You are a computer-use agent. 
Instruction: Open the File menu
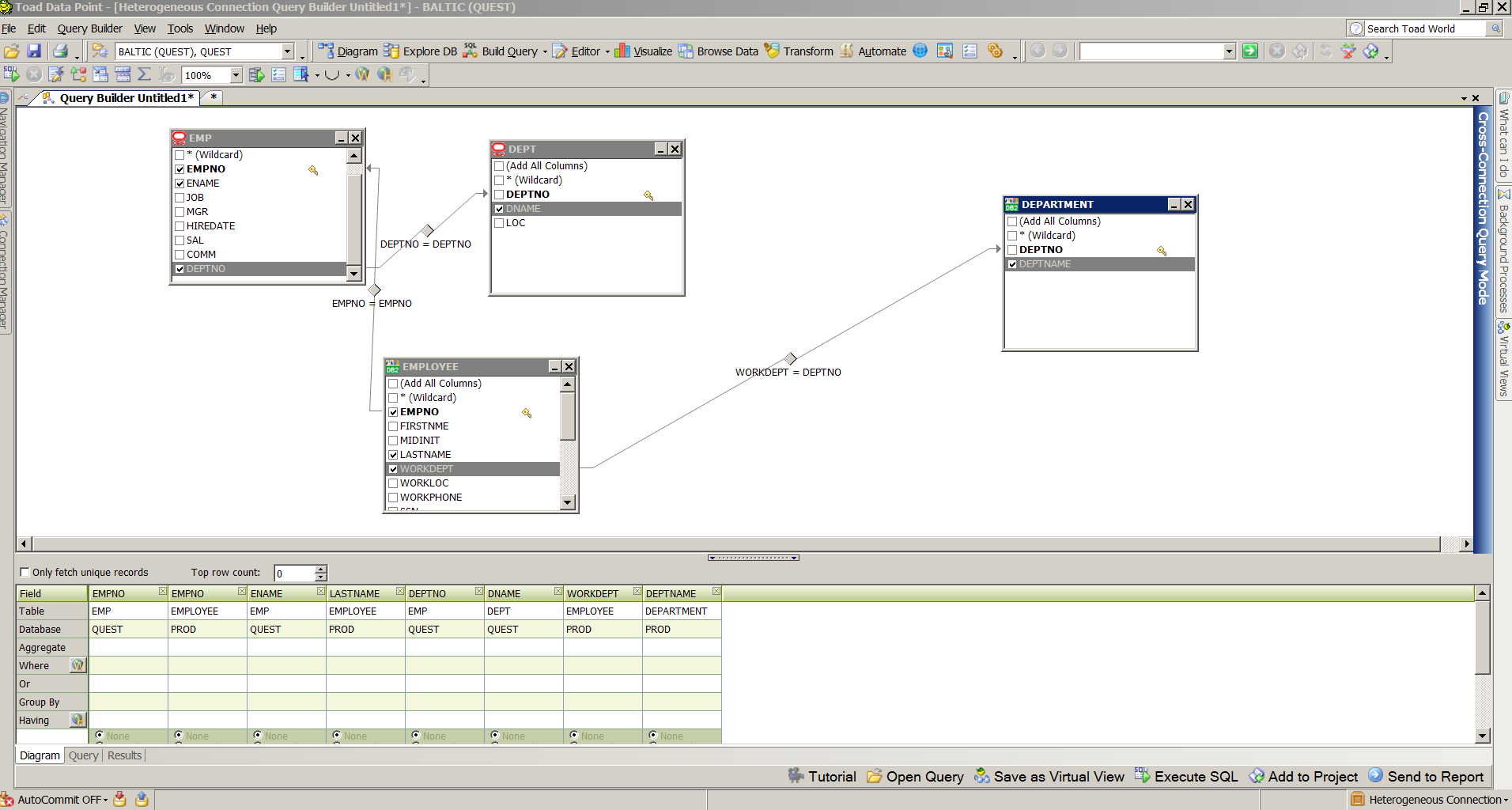(x=9, y=28)
